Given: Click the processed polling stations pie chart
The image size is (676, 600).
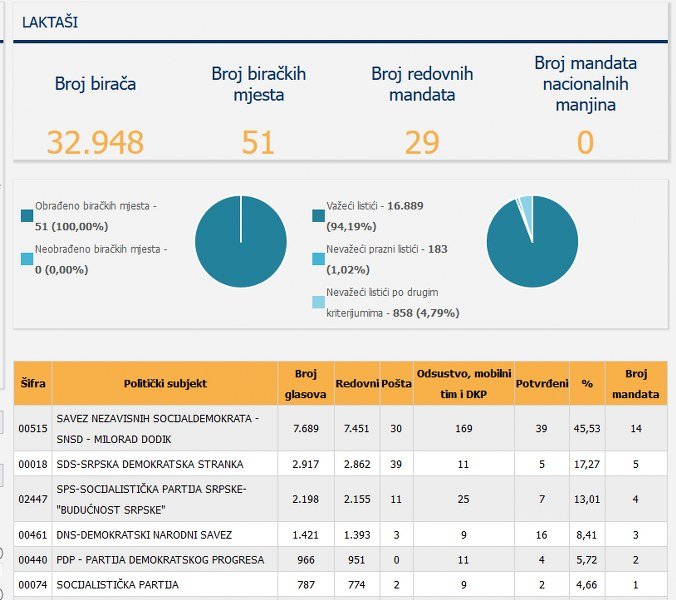Looking at the screenshot, I should tap(241, 242).
